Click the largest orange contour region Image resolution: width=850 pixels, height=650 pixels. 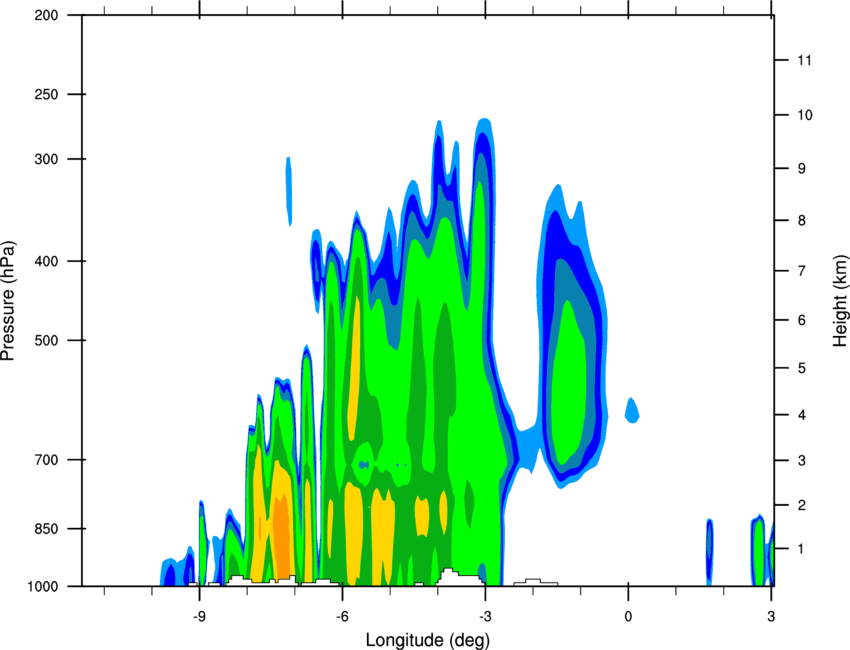pyautogui.click(x=282, y=537)
